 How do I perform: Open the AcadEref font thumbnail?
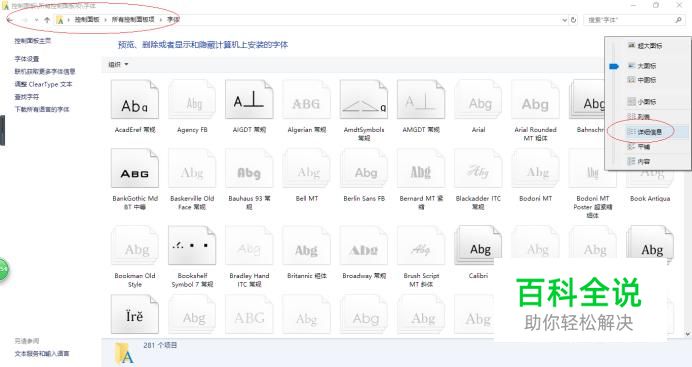(x=135, y=100)
